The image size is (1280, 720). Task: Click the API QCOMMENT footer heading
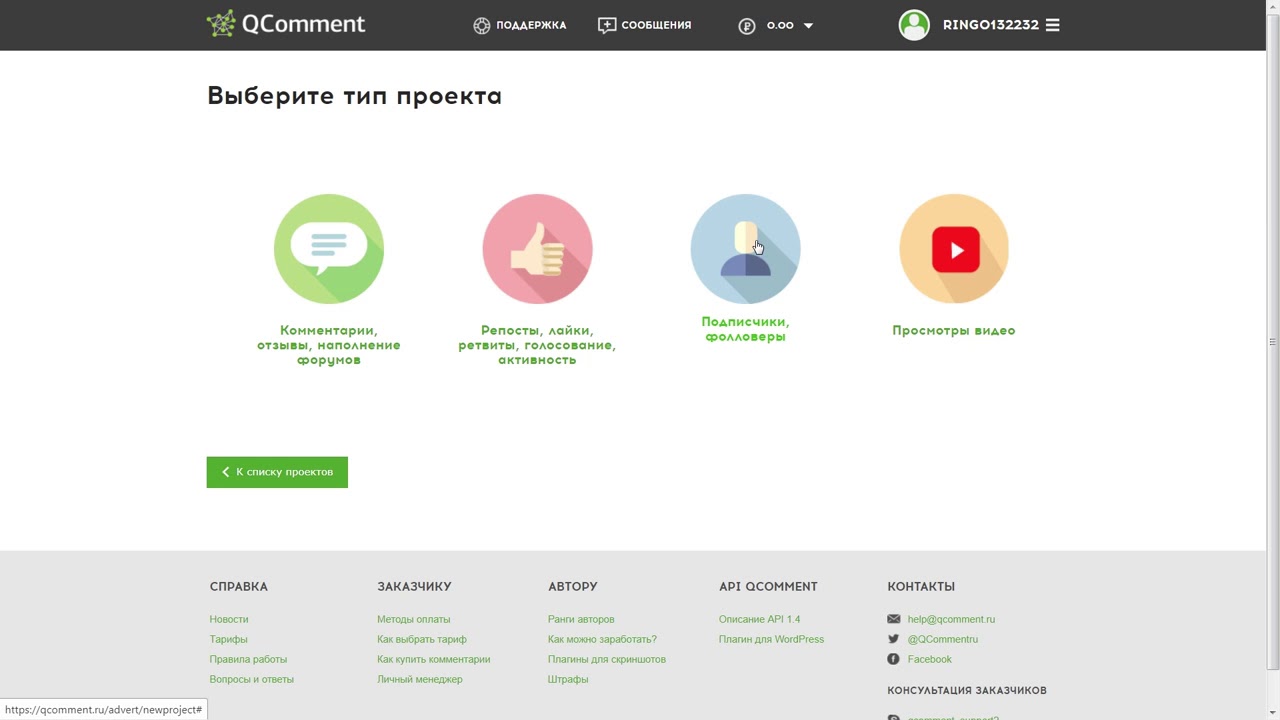click(x=768, y=587)
